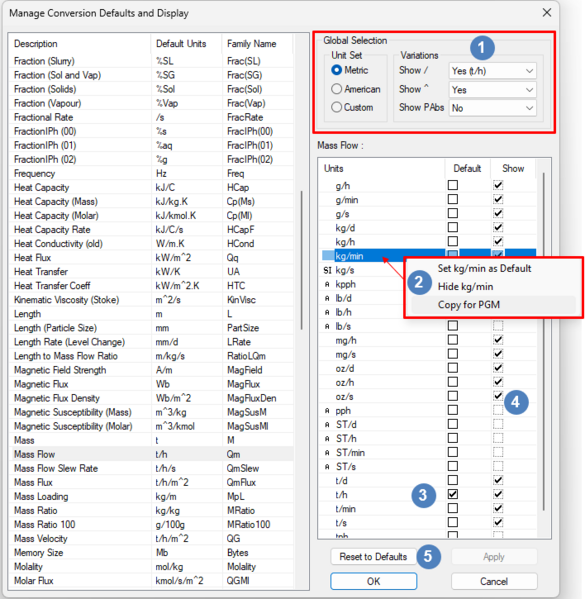Image resolution: width=585 pixels, height=599 pixels.
Task: Choose Copy for PGM menu entry
Action: click(468, 305)
